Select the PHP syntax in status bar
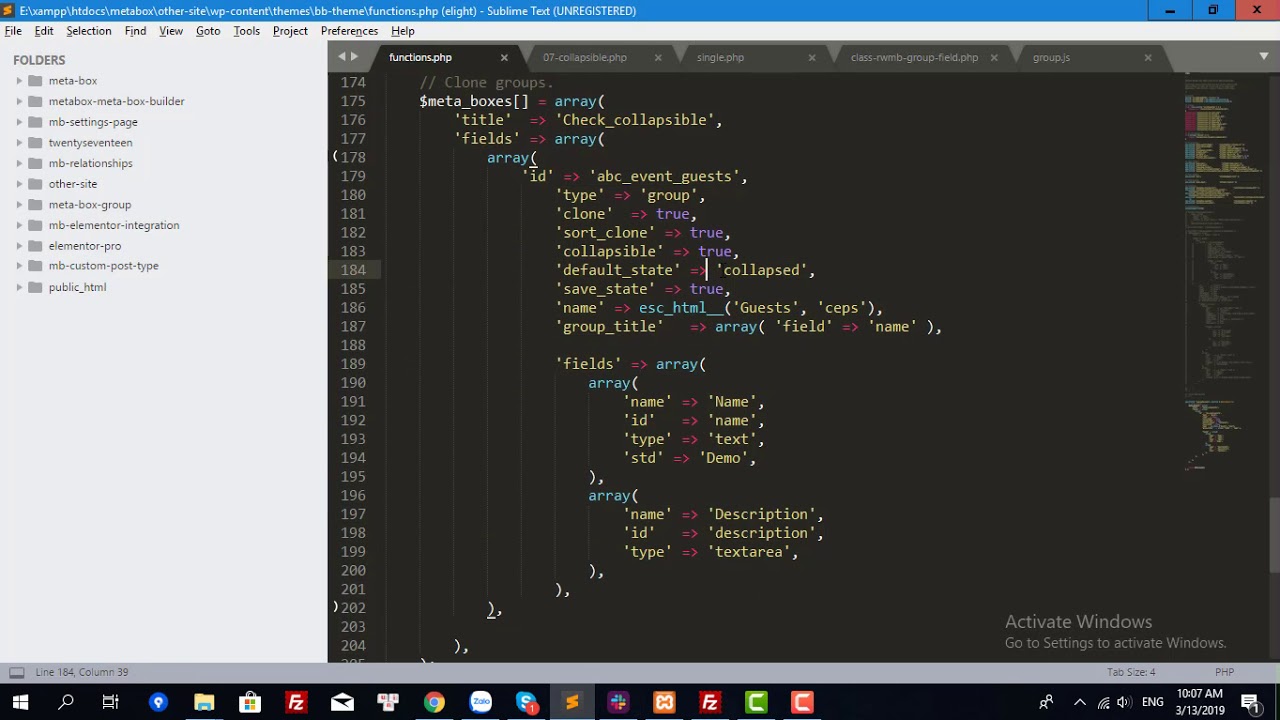 1224,672
